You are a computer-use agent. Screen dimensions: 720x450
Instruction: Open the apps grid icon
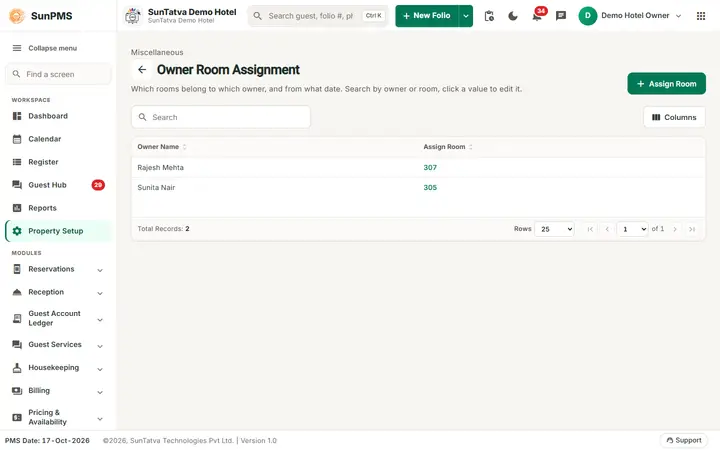coord(701,16)
